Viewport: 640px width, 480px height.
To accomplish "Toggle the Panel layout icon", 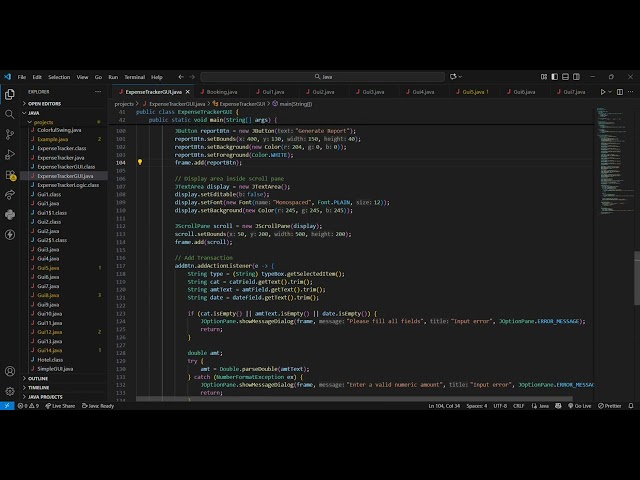I will [x=565, y=77].
